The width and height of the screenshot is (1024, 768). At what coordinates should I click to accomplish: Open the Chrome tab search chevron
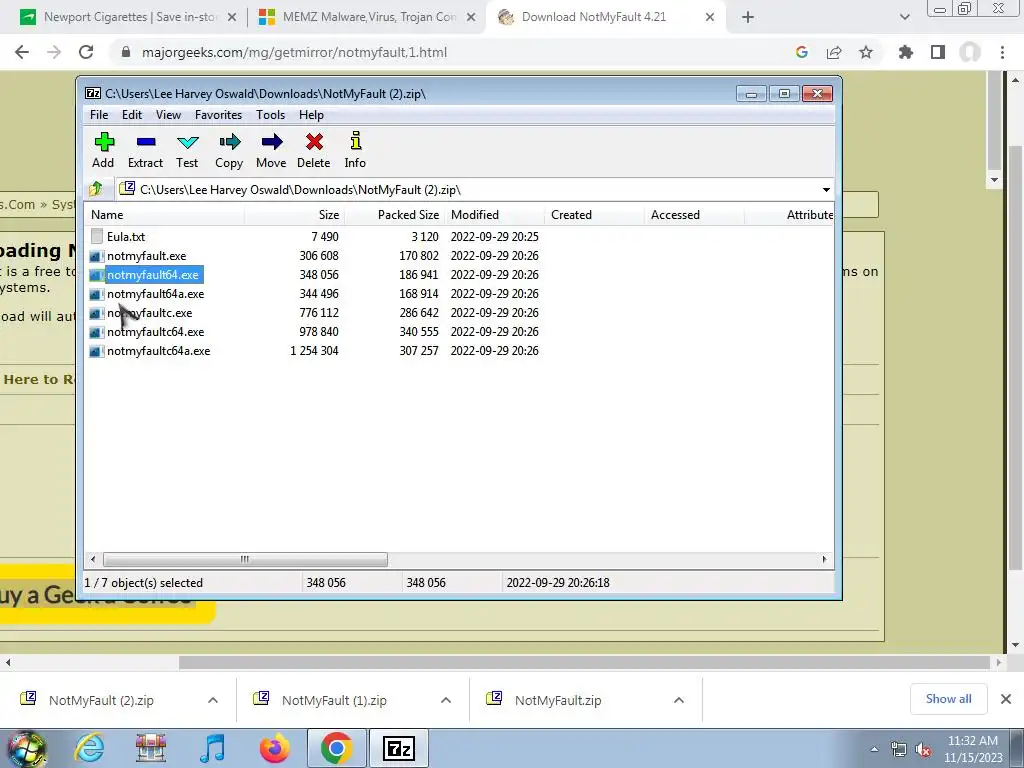click(x=904, y=18)
